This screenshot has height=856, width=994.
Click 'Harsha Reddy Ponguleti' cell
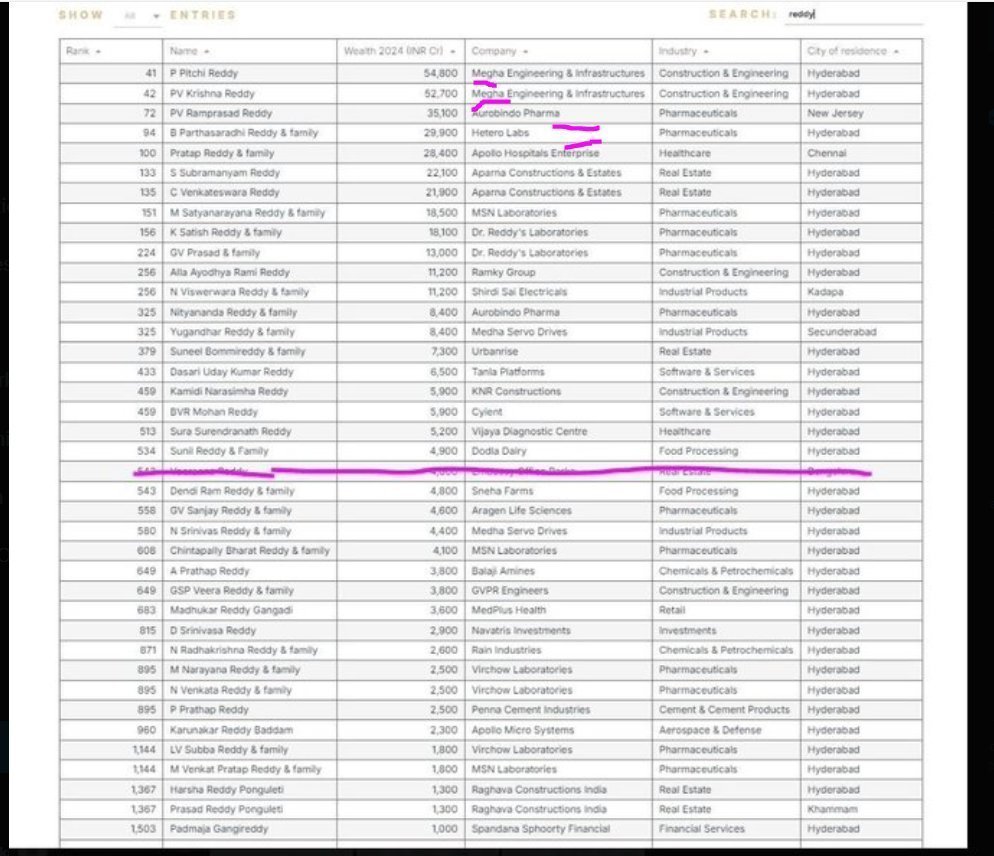pos(249,790)
